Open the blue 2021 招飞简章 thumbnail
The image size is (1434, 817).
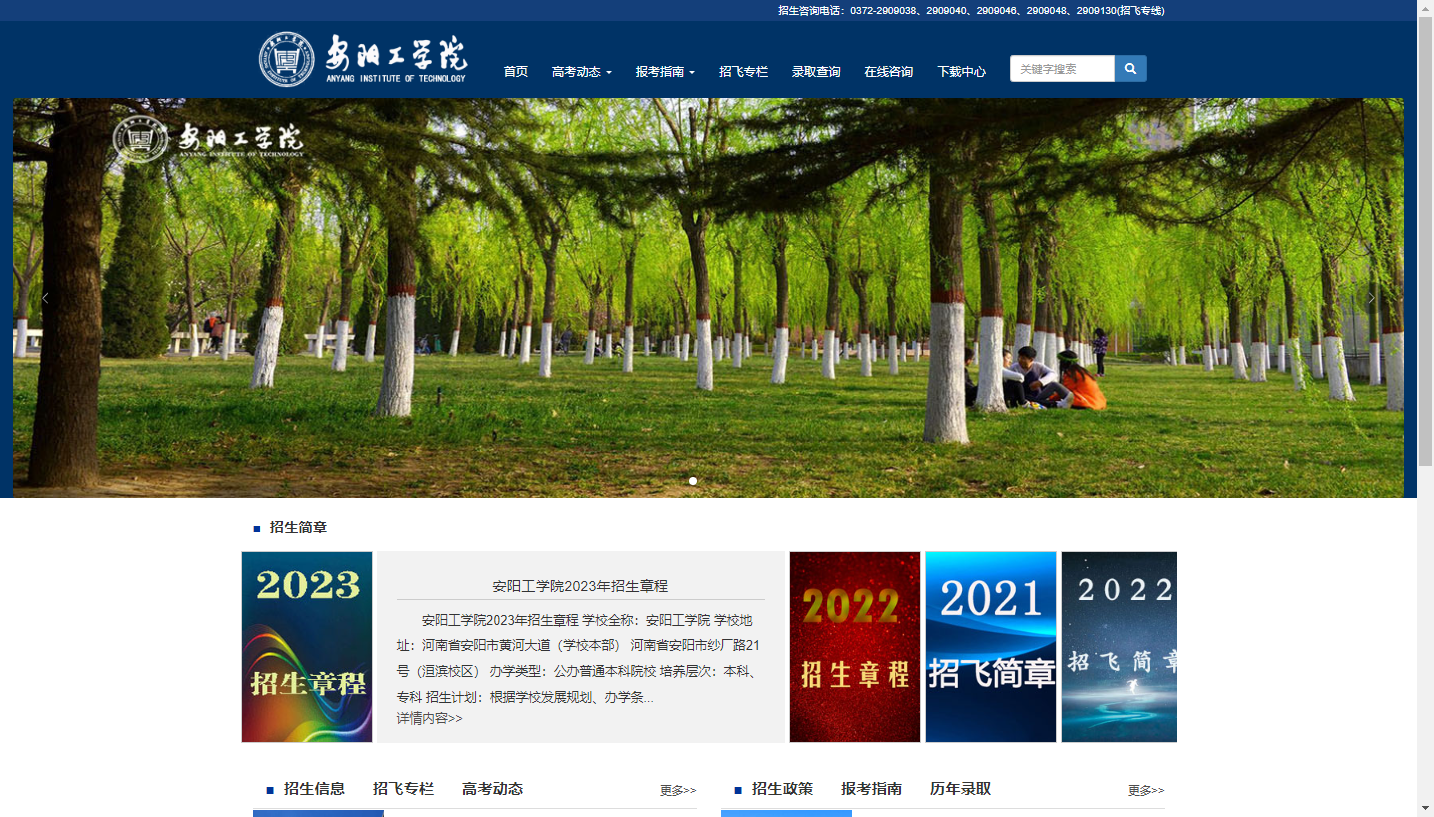(991, 647)
